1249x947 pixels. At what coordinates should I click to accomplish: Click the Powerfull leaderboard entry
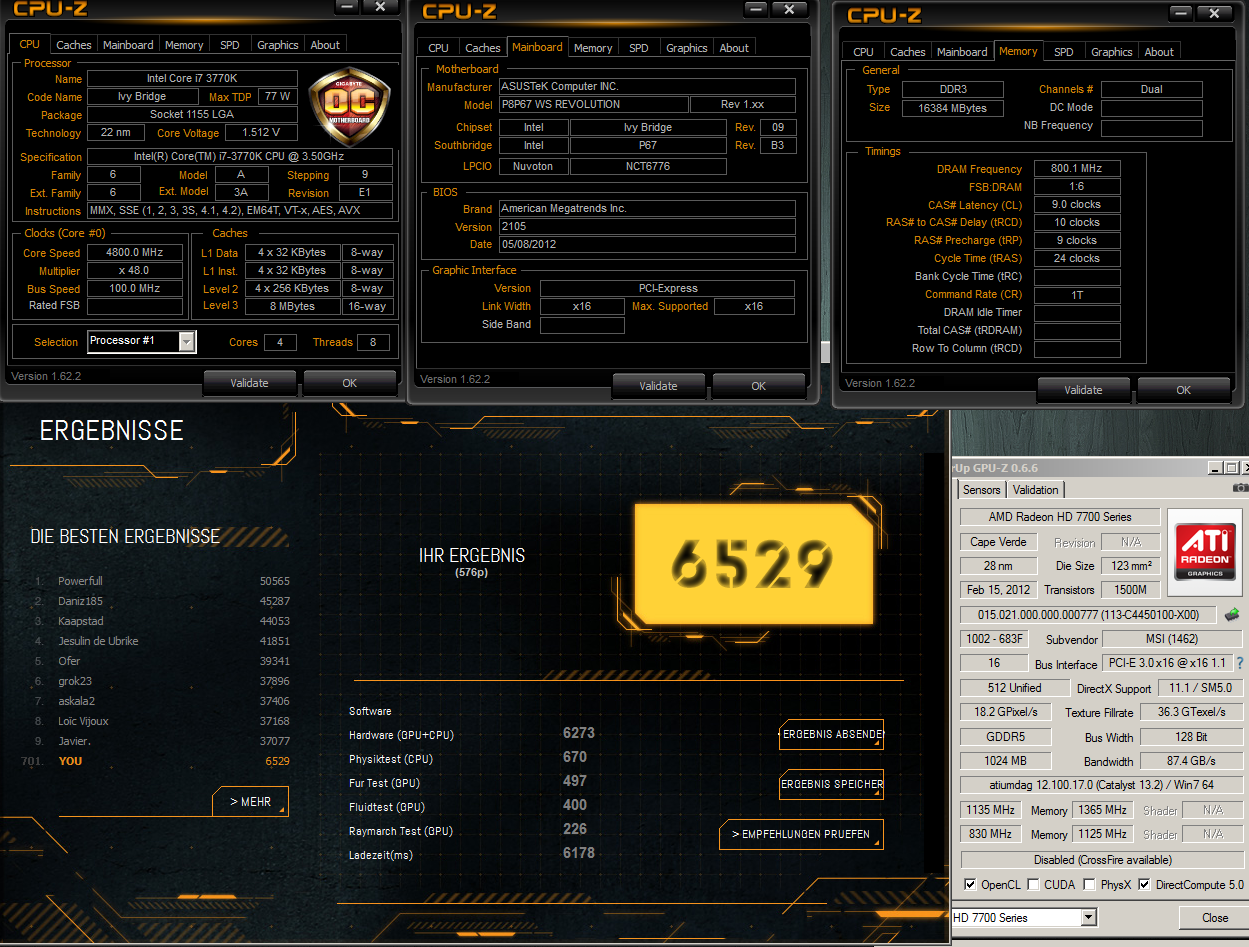tap(162, 581)
